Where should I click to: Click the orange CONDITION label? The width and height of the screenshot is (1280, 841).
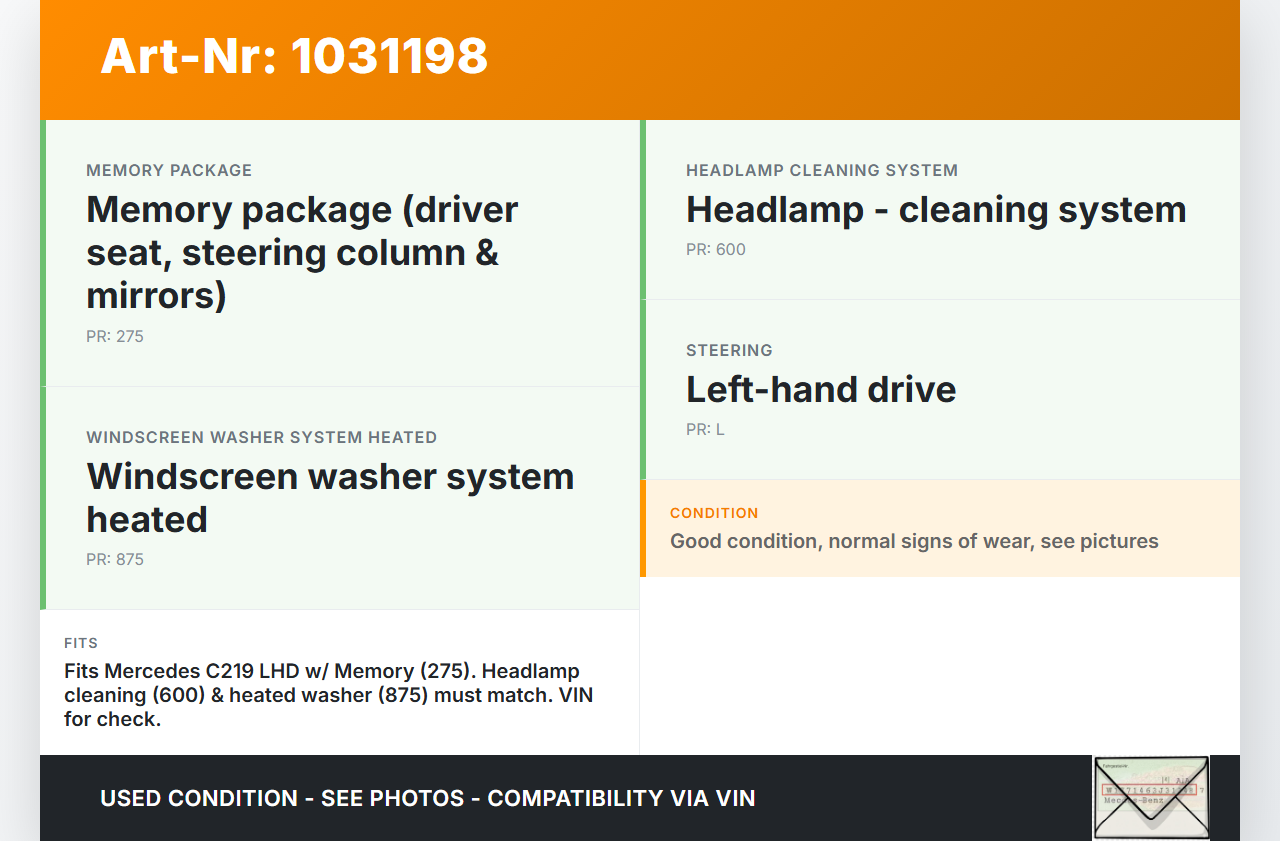[x=714, y=513]
